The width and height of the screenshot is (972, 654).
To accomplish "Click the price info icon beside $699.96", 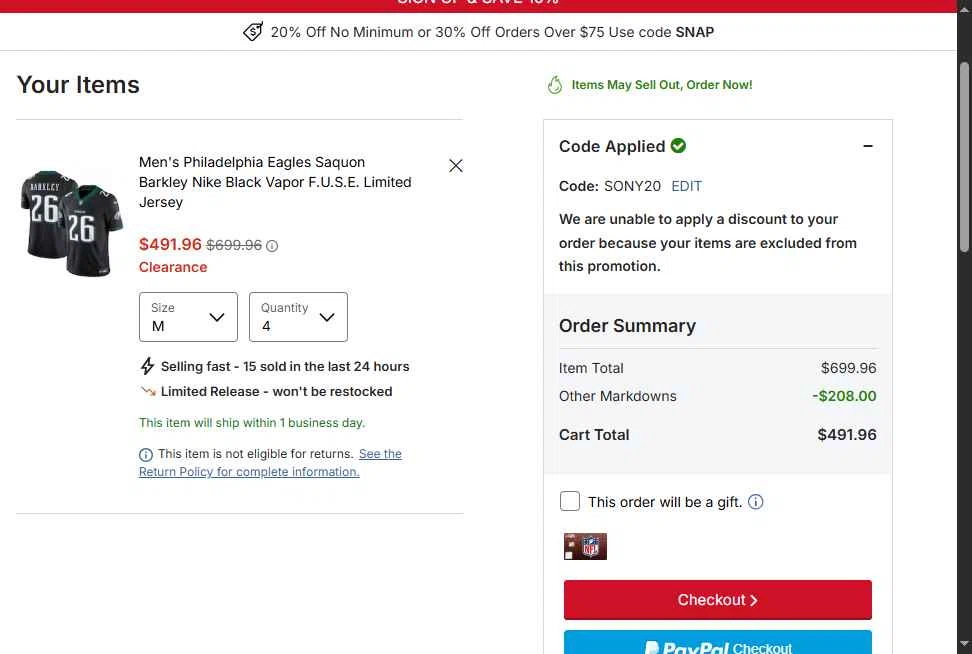I will click(x=272, y=246).
